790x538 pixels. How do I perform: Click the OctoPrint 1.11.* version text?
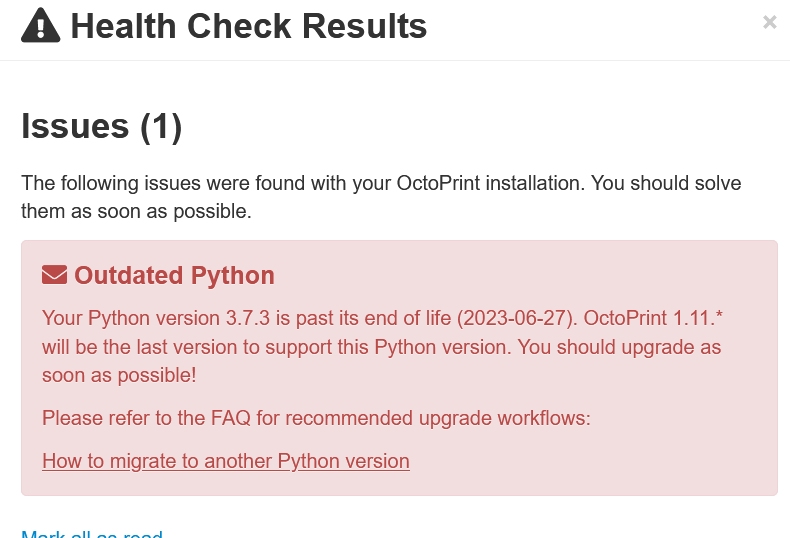point(653,318)
